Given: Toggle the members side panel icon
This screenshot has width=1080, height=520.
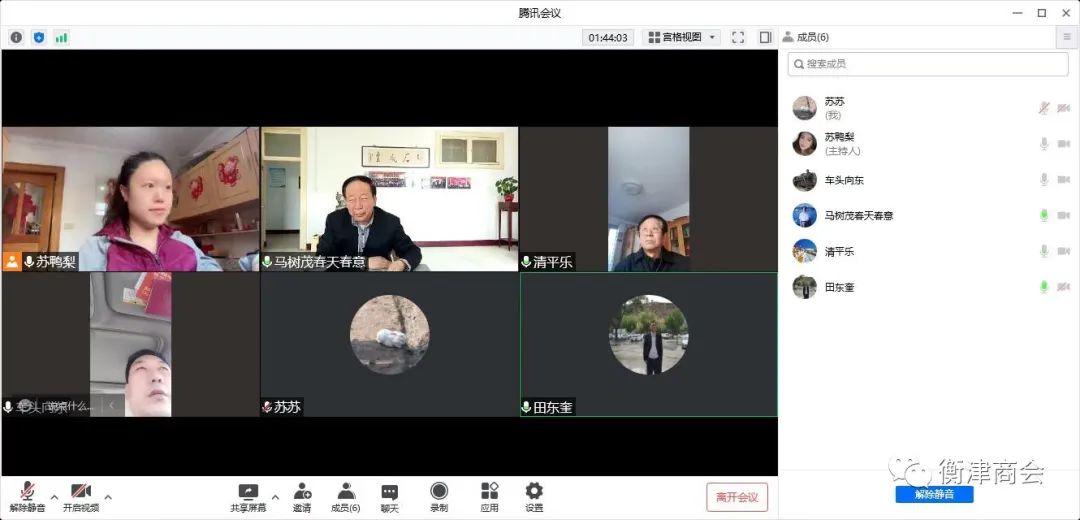Looking at the screenshot, I should (765, 37).
